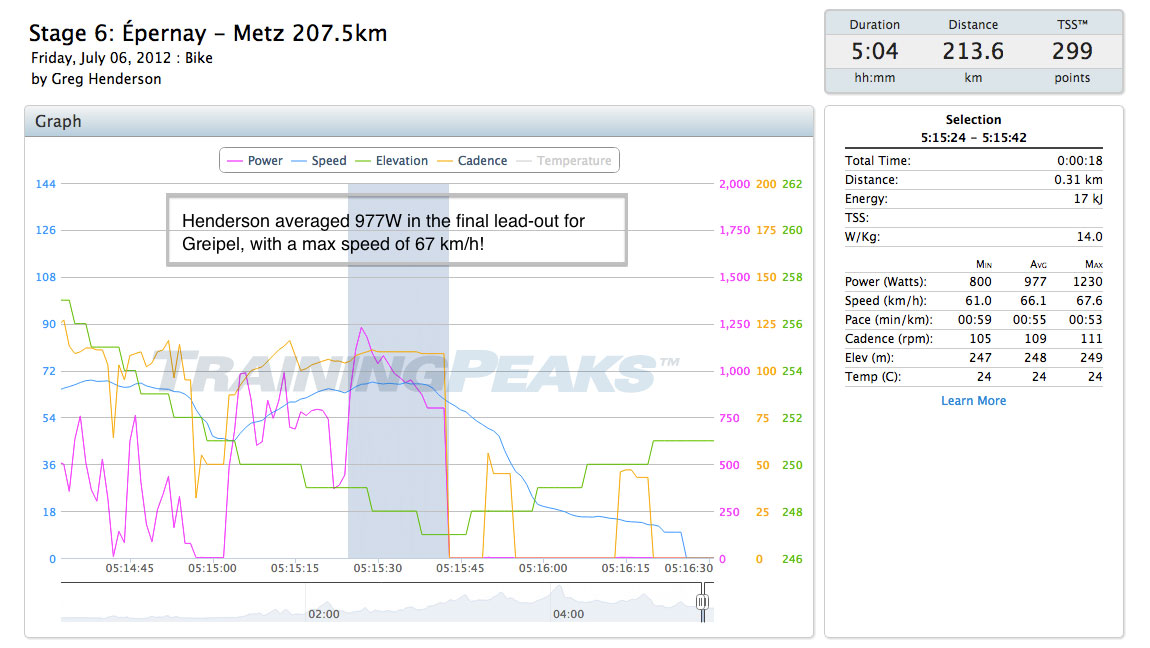The image size is (1150, 648).
Task: Toggle the Power series in legend
Action: (256, 161)
